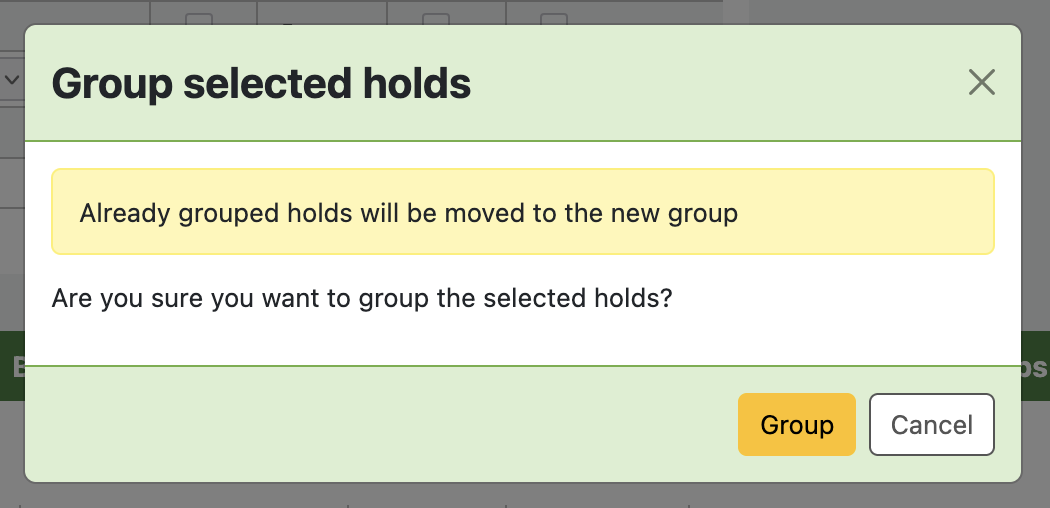Cancel grouping the selected holds
The image size is (1050, 508).
coord(931,425)
